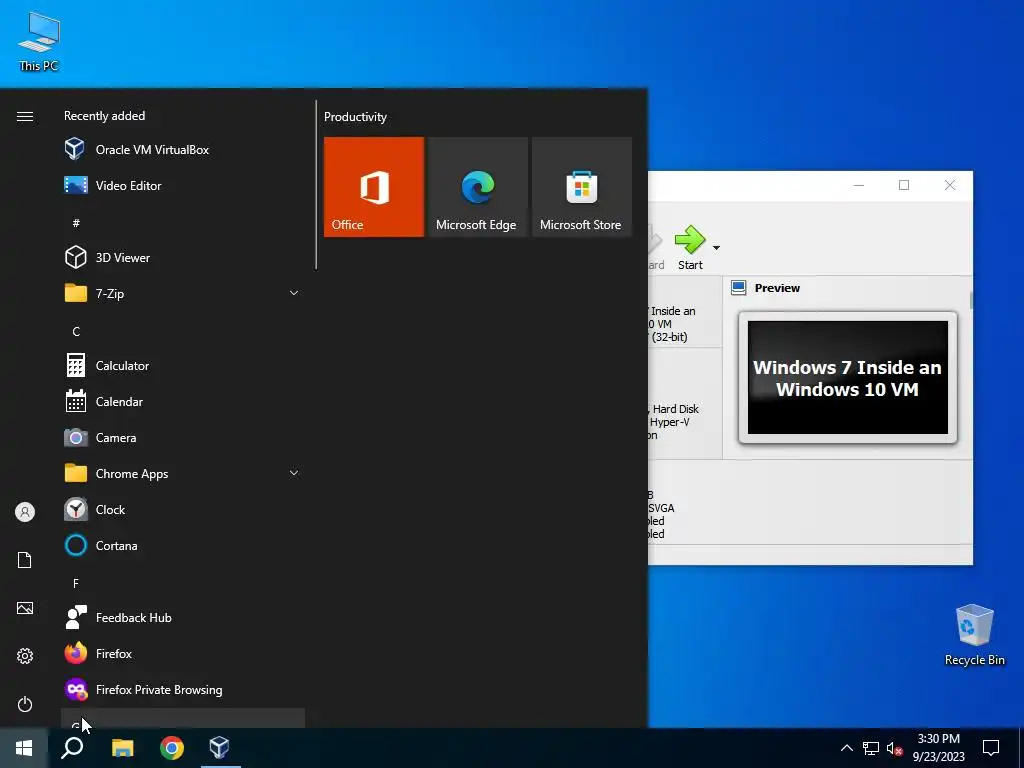Open the Calendar app
The image size is (1024, 768).
[183, 402]
